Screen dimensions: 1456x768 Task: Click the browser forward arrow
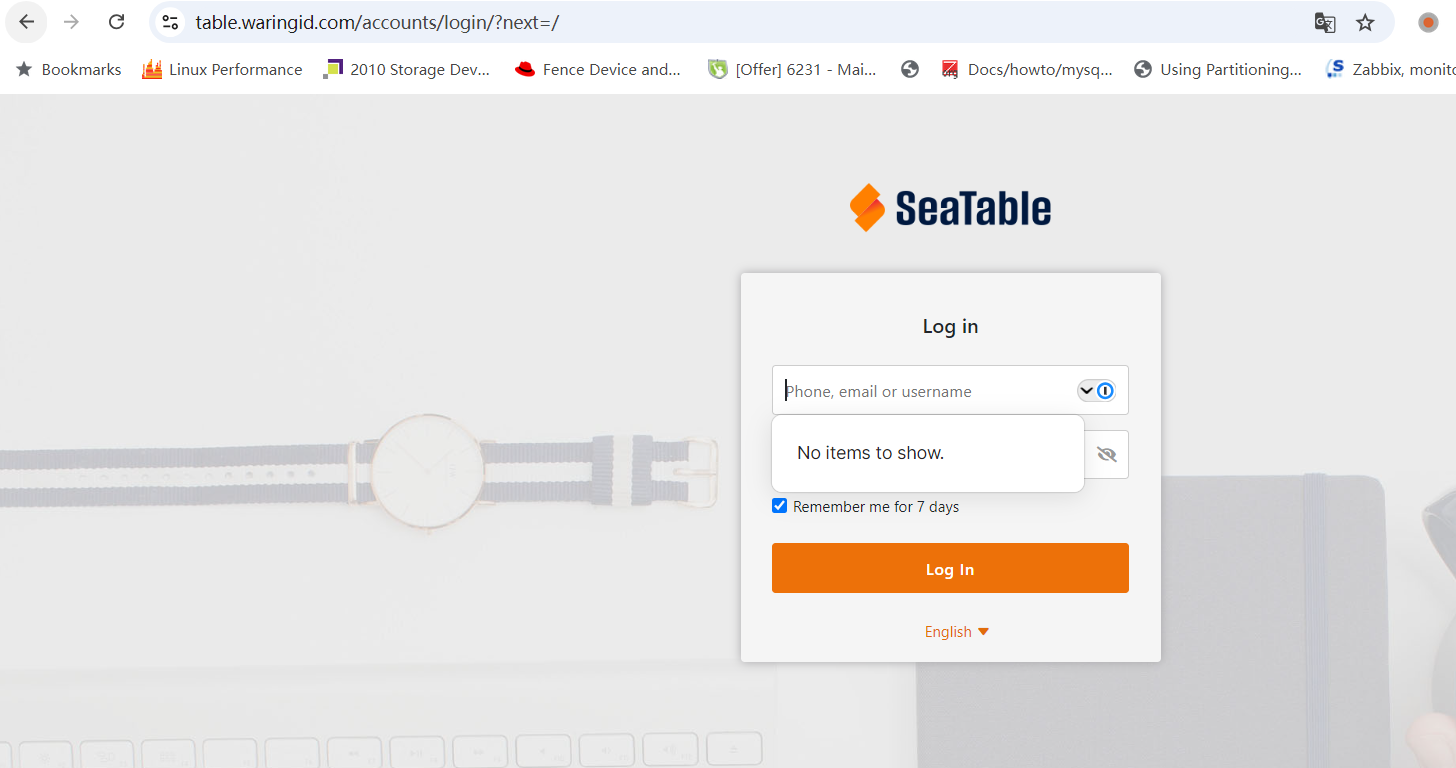pos(72,22)
